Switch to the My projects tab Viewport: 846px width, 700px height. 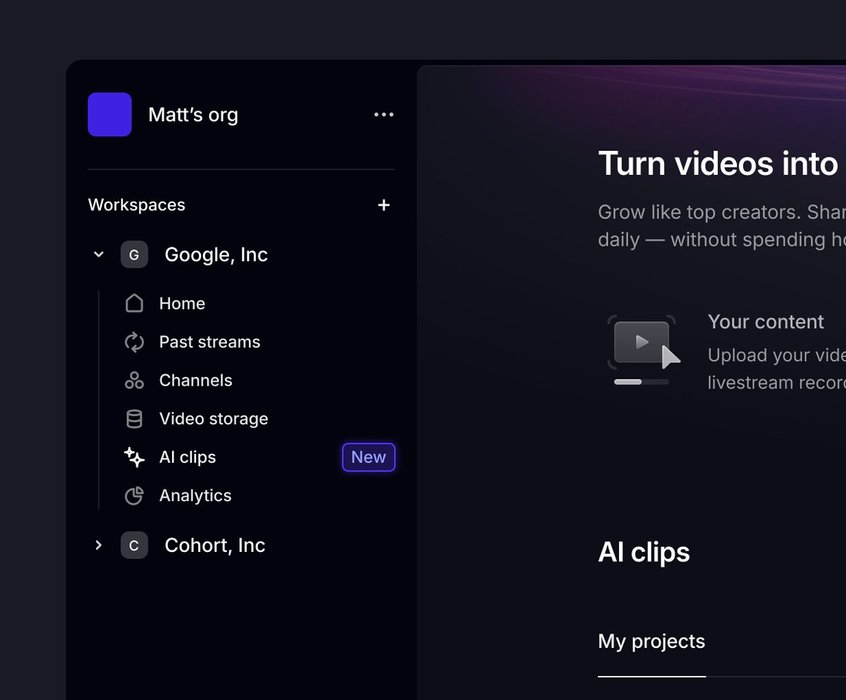click(651, 642)
